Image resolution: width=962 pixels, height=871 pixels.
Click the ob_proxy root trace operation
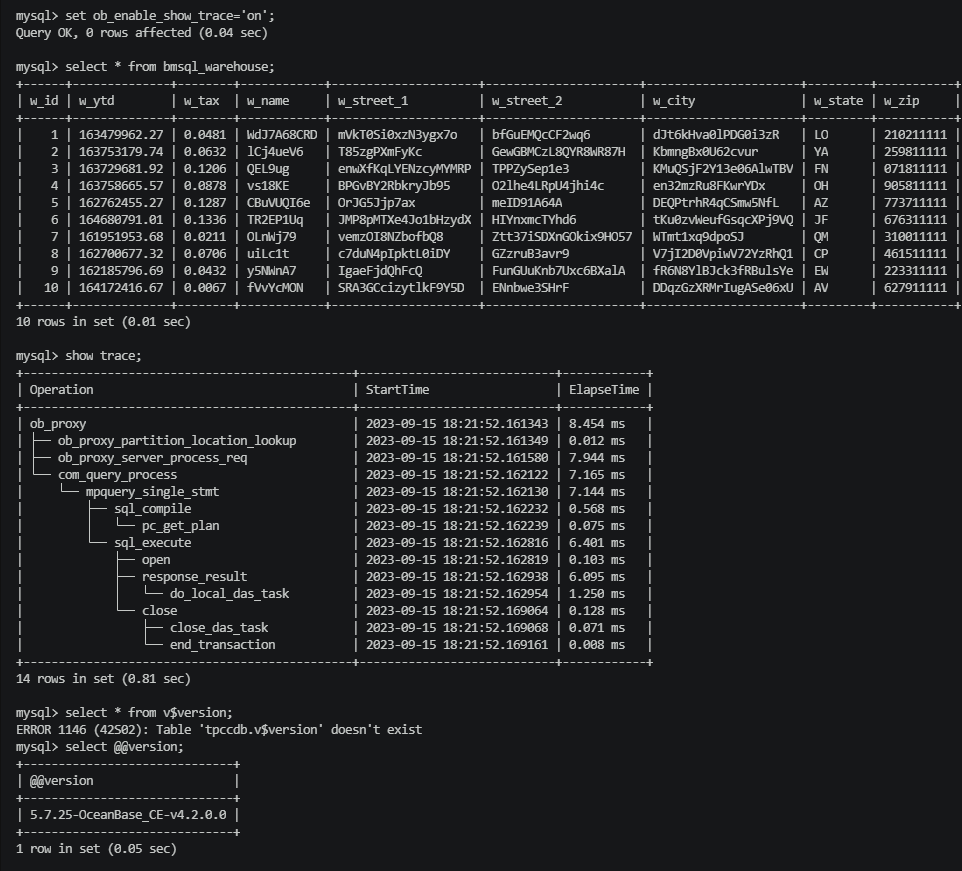[x=58, y=424]
